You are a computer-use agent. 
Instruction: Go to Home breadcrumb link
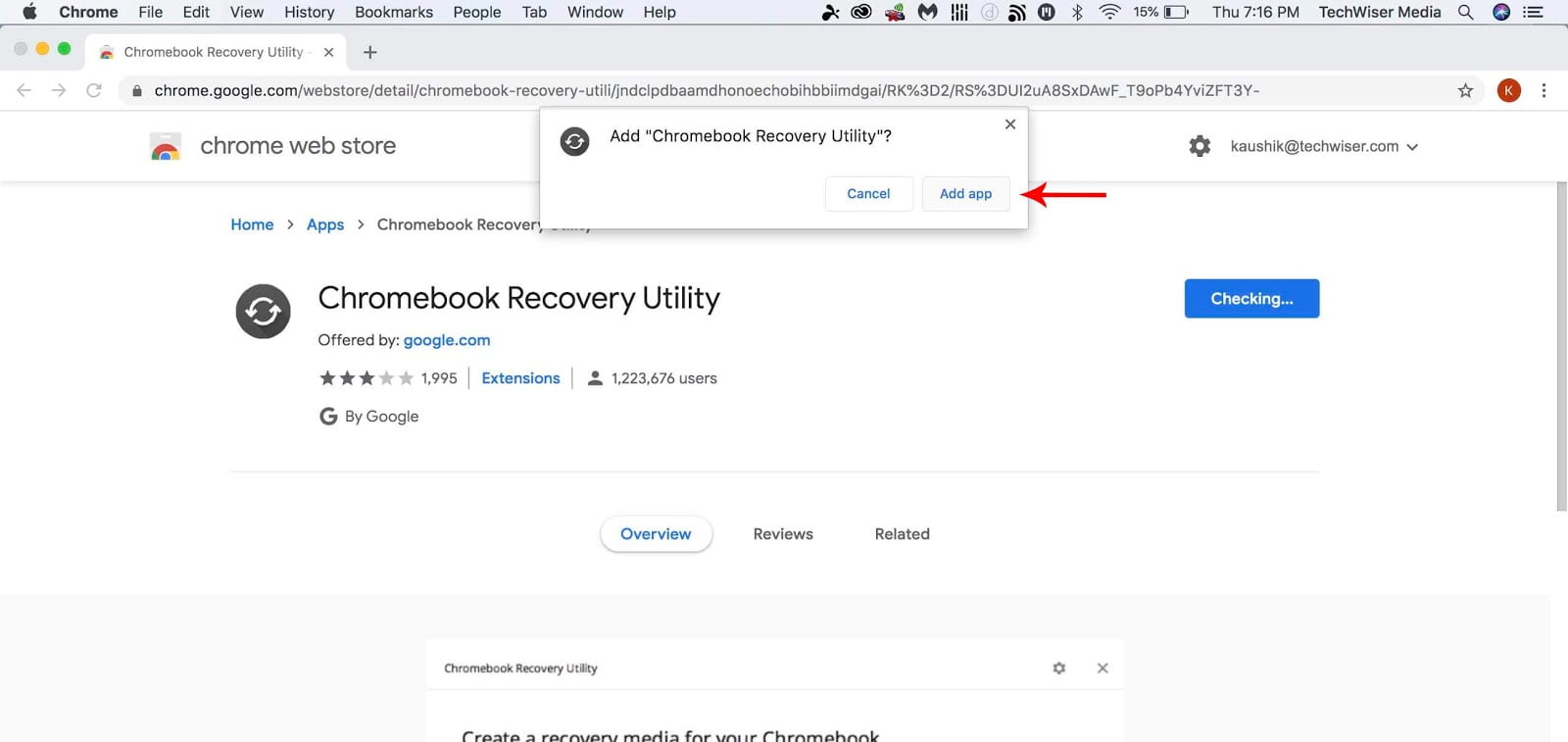[x=252, y=224]
